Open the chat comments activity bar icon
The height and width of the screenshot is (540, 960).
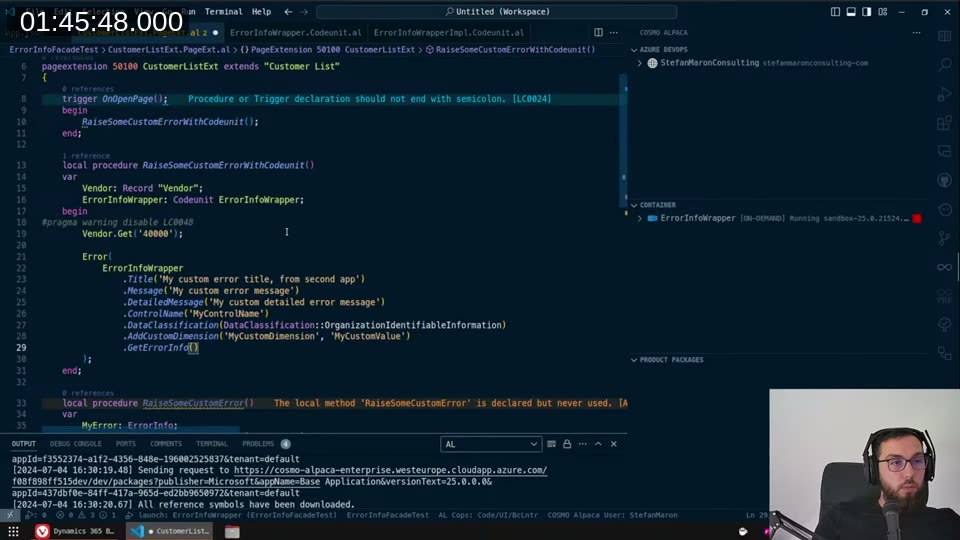pyautogui.click(x=945, y=151)
